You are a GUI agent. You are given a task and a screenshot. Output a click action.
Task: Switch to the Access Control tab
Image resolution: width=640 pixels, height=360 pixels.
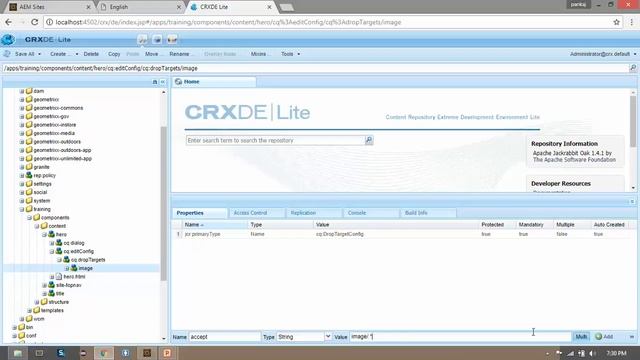coord(256,213)
